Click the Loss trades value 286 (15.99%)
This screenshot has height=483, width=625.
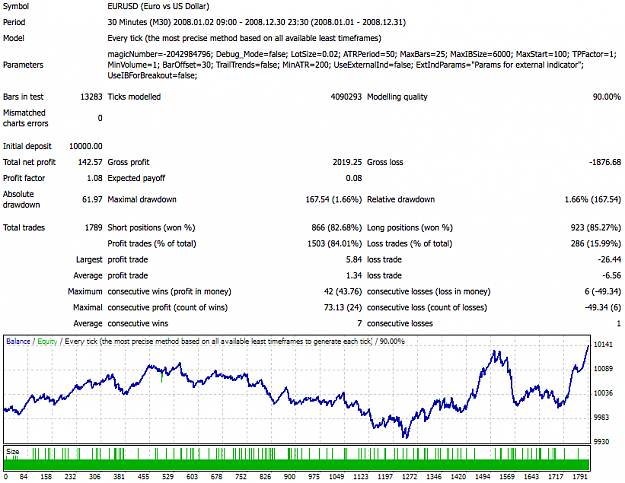point(596,243)
